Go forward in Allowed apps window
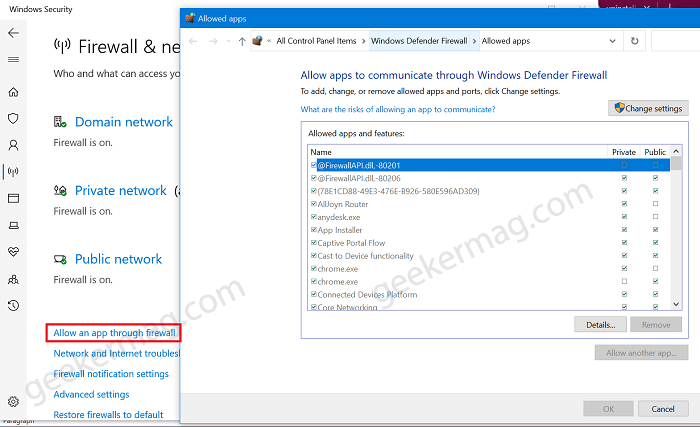The width and height of the screenshot is (700, 427). [x=213, y=42]
